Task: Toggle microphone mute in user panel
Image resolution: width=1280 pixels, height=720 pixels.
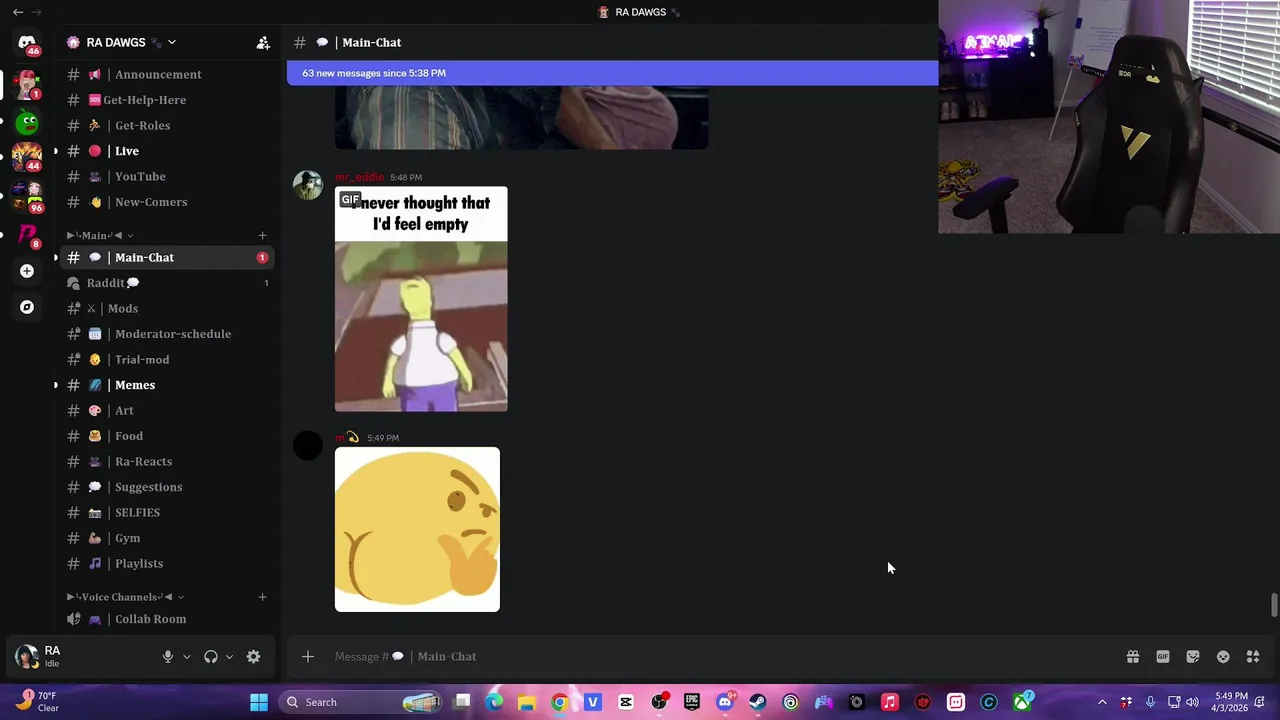Action: pos(168,657)
